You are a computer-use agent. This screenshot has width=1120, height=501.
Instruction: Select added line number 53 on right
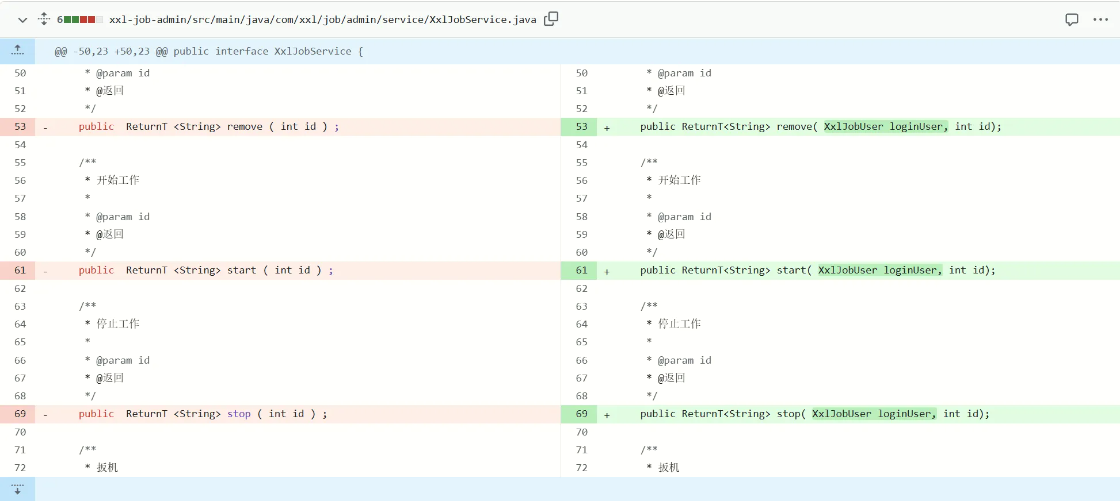pos(580,127)
